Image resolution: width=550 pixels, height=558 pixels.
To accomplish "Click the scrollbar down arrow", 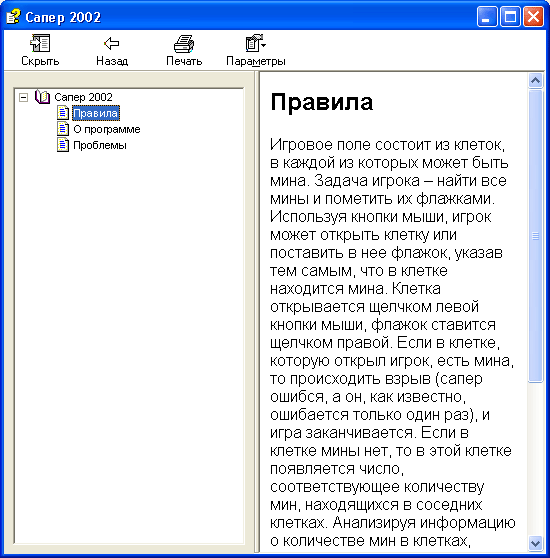I will pyautogui.click(x=535, y=543).
